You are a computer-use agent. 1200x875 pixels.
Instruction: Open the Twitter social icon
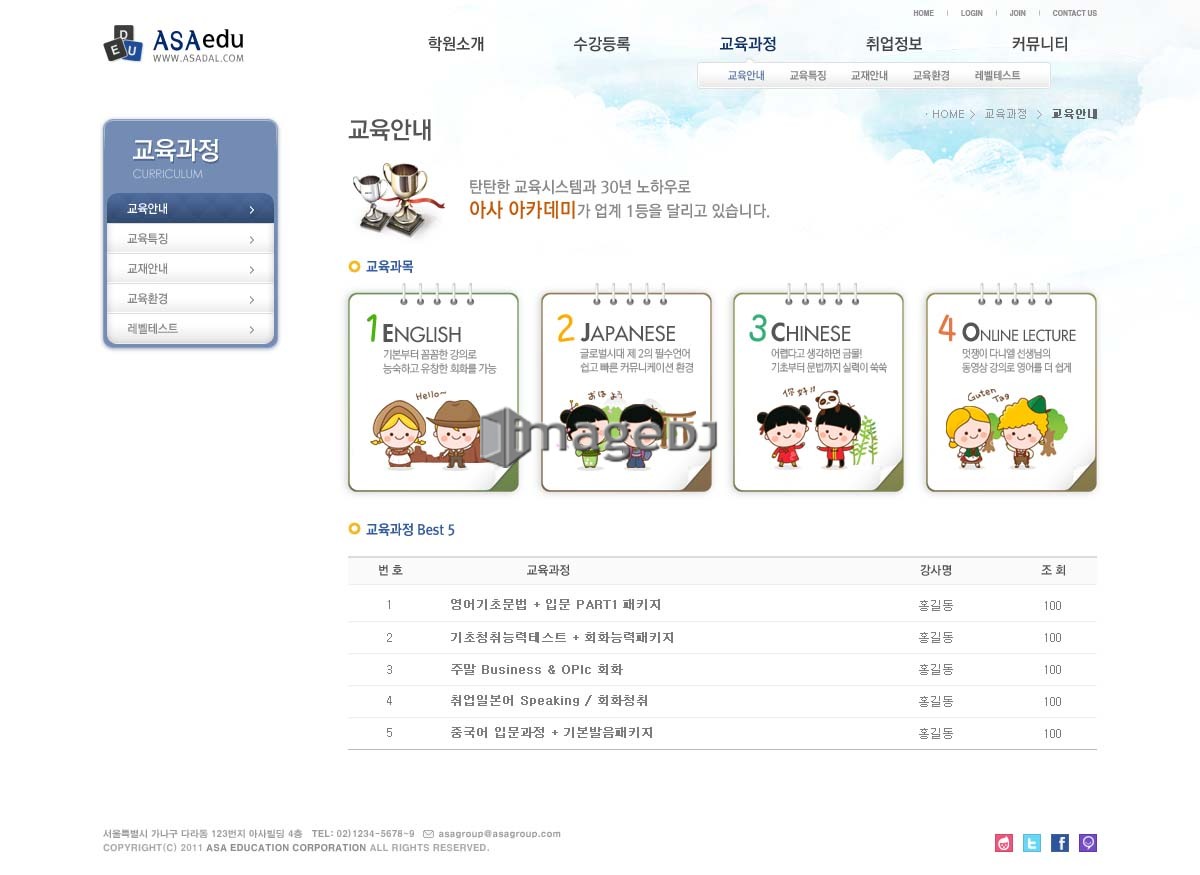click(1031, 843)
